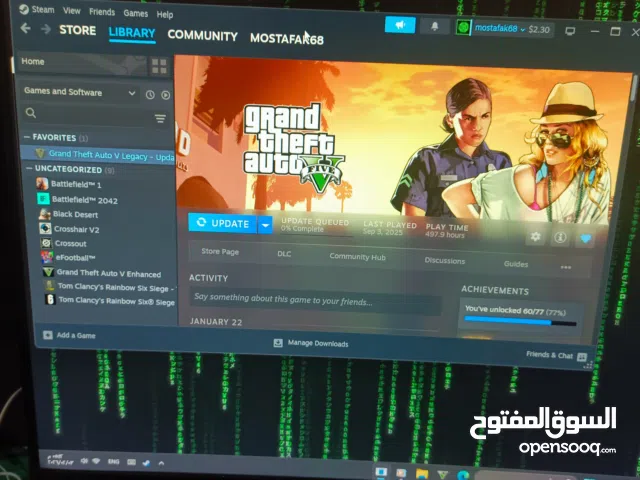This screenshot has width=640, height=480.
Task: Click the update download progress bar
Action: pyautogui.click(x=317, y=235)
